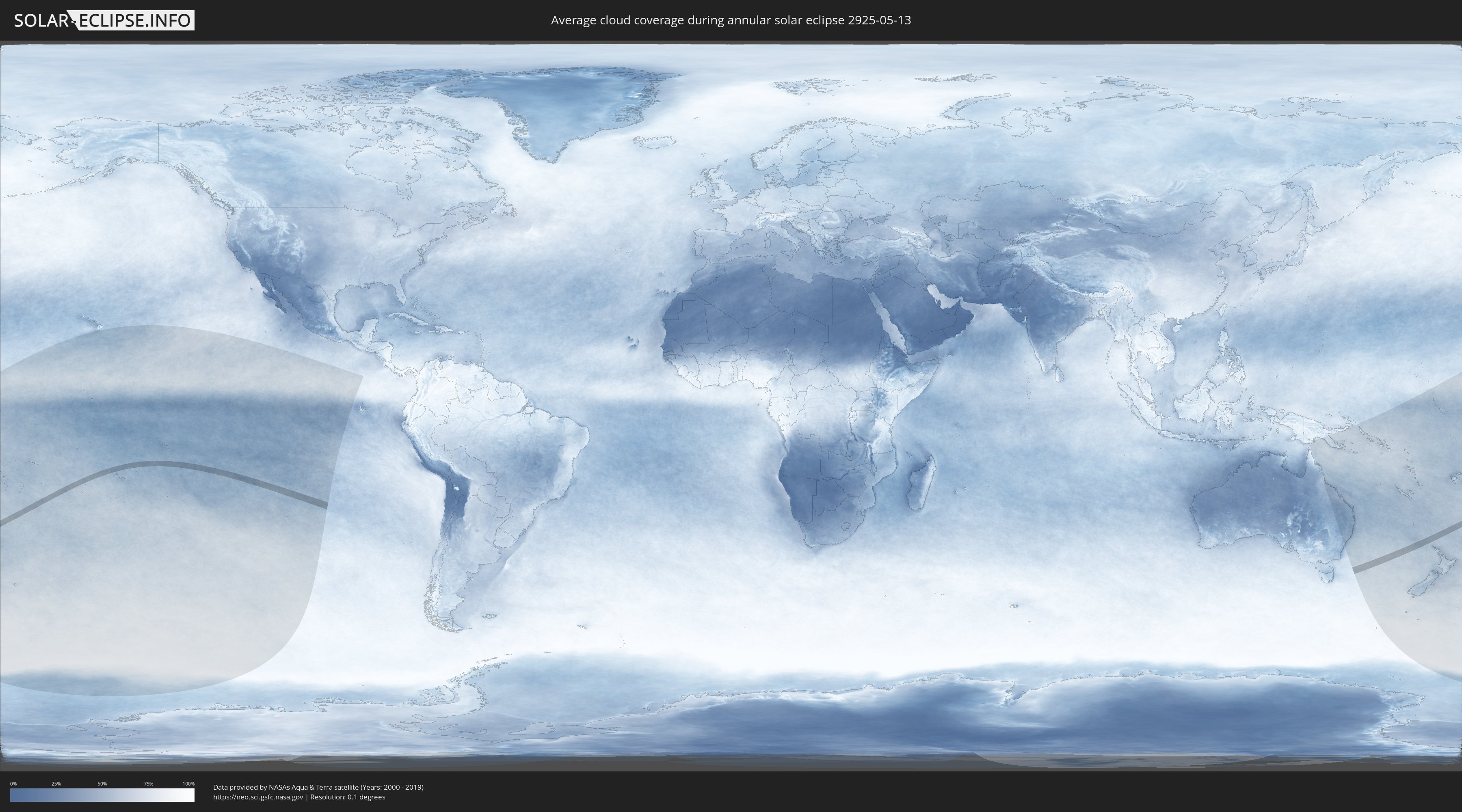
Task: Click the average cloud coverage map title
Action: pyautogui.click(x=731, y=20)
